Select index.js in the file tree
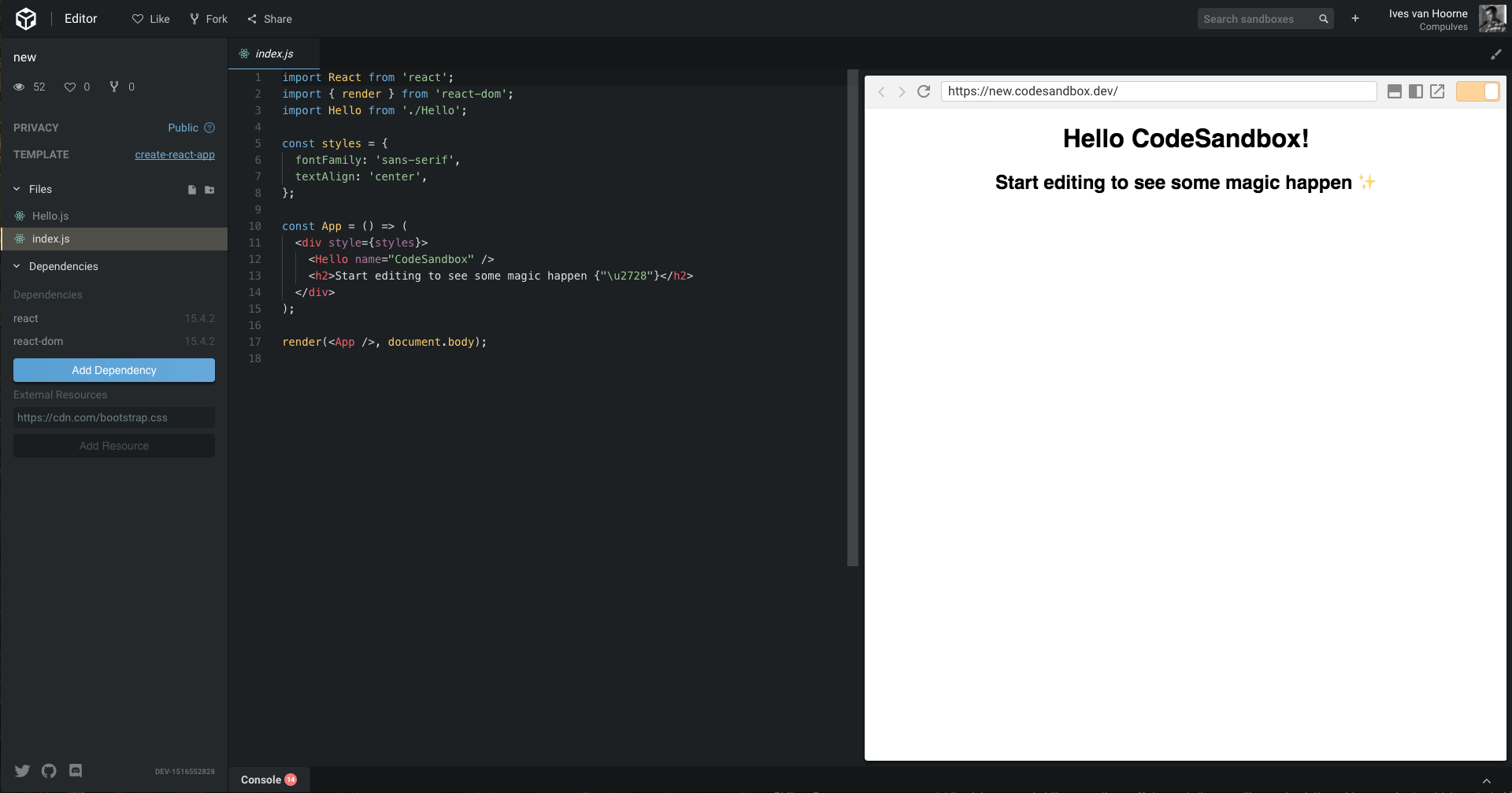Viewport: 1512px width, 793px height. pyautogui.click(x=114, y=239)
